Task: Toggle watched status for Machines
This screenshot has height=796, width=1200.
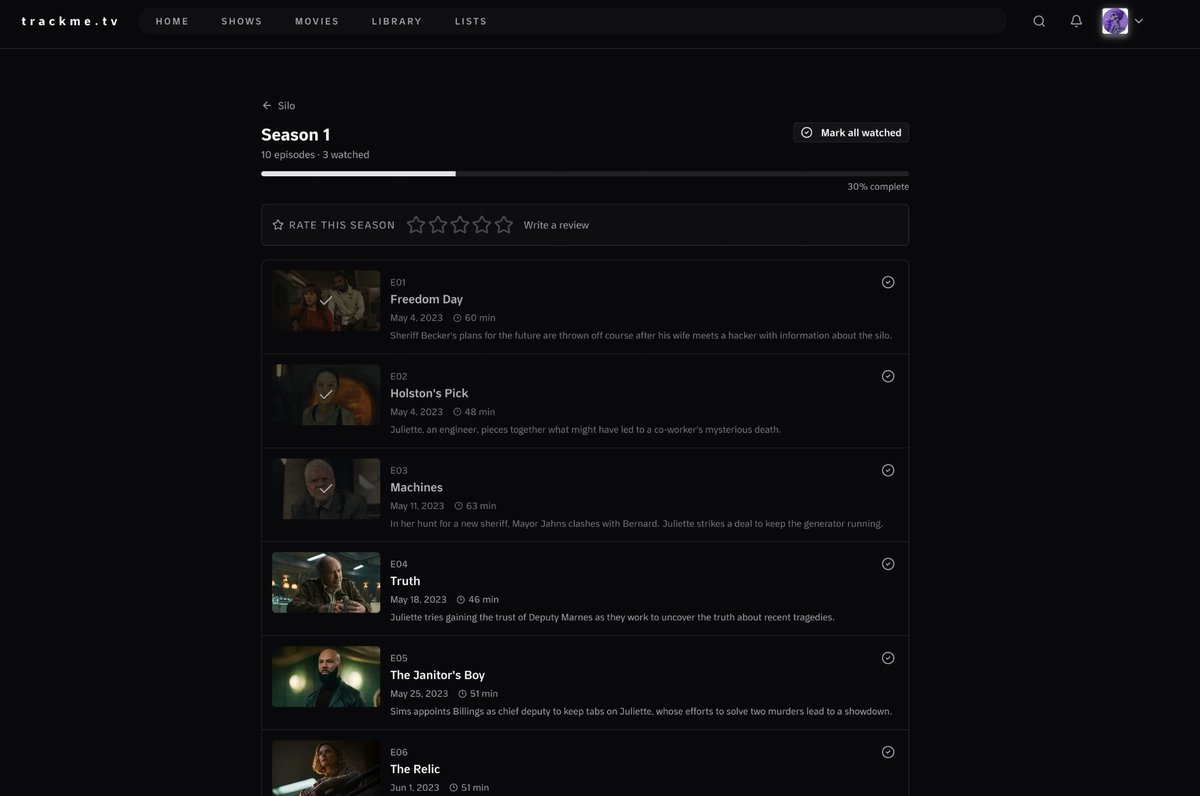Action: click(x=888, y=470)
